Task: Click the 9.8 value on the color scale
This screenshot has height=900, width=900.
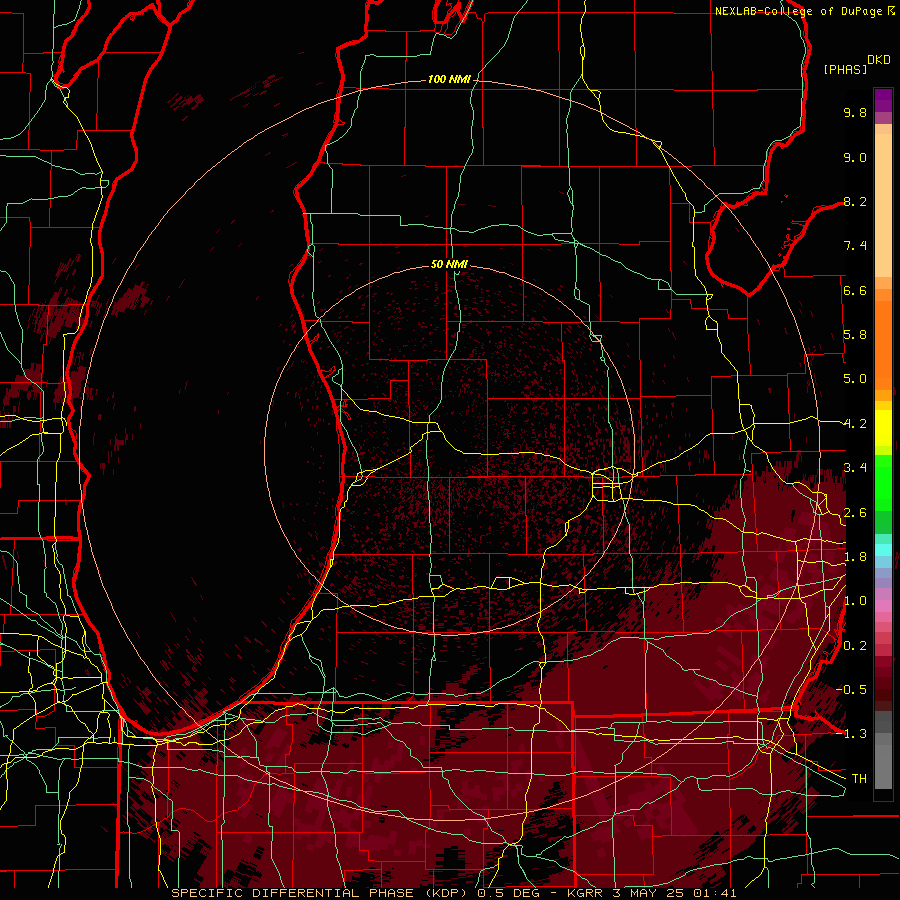Action: [855, 113]
